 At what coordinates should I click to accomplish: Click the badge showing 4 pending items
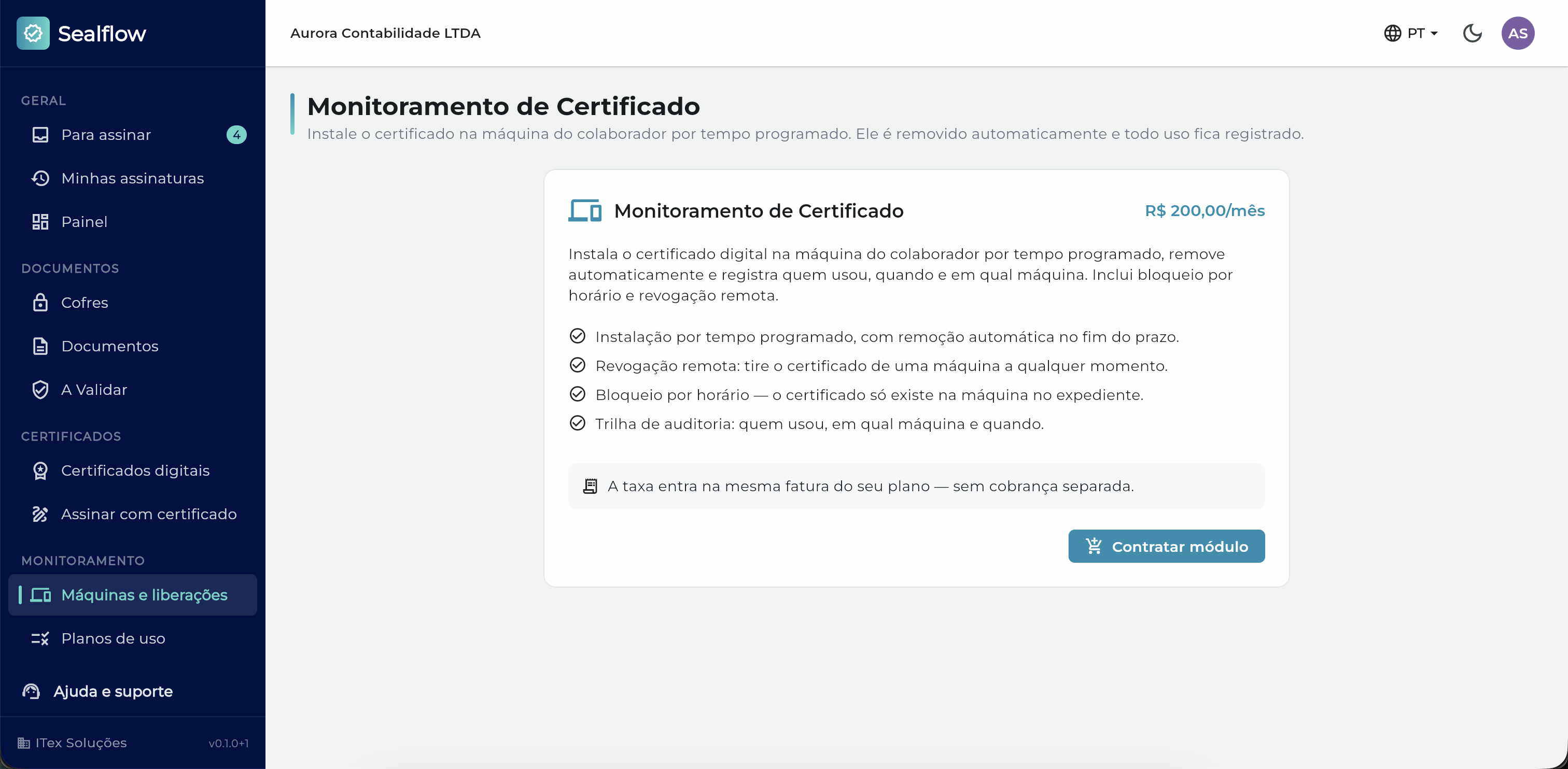coord(236,134)
